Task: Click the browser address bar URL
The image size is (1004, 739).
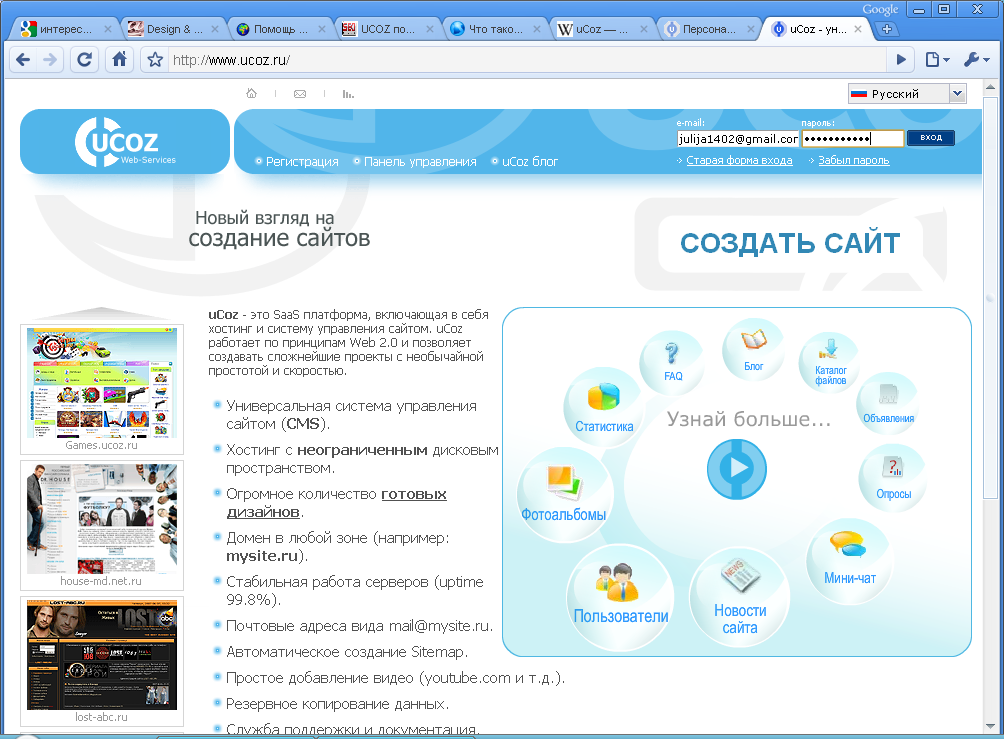Action: click(231, 60)
